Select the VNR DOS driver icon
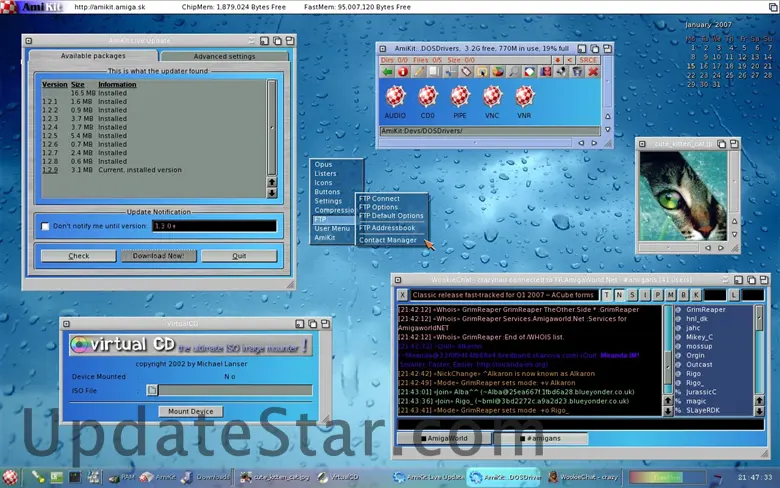The height and width of the screenshot is (488, 780). [x=524, y=101]
